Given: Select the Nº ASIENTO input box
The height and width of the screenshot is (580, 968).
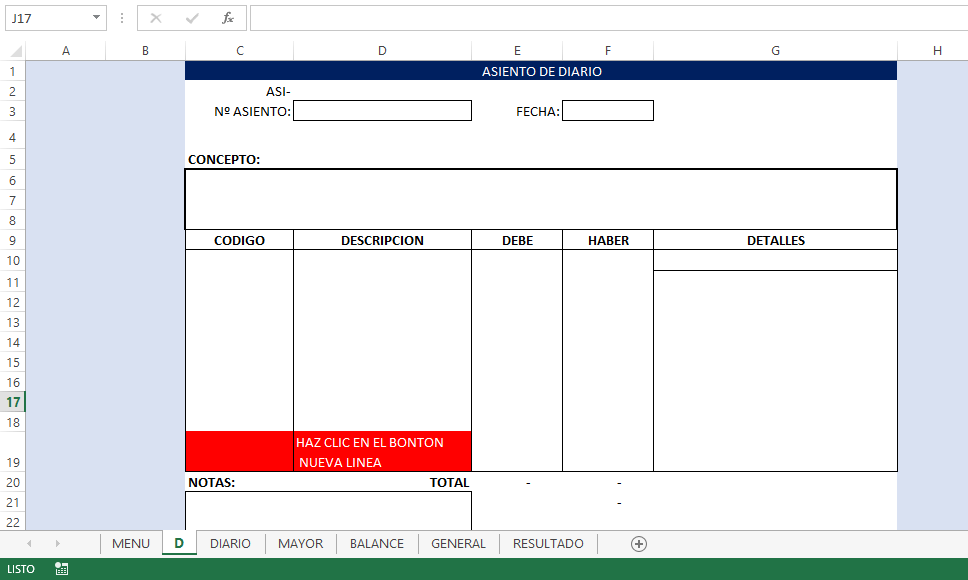Looking at the screenshot, I should (382, 111).
